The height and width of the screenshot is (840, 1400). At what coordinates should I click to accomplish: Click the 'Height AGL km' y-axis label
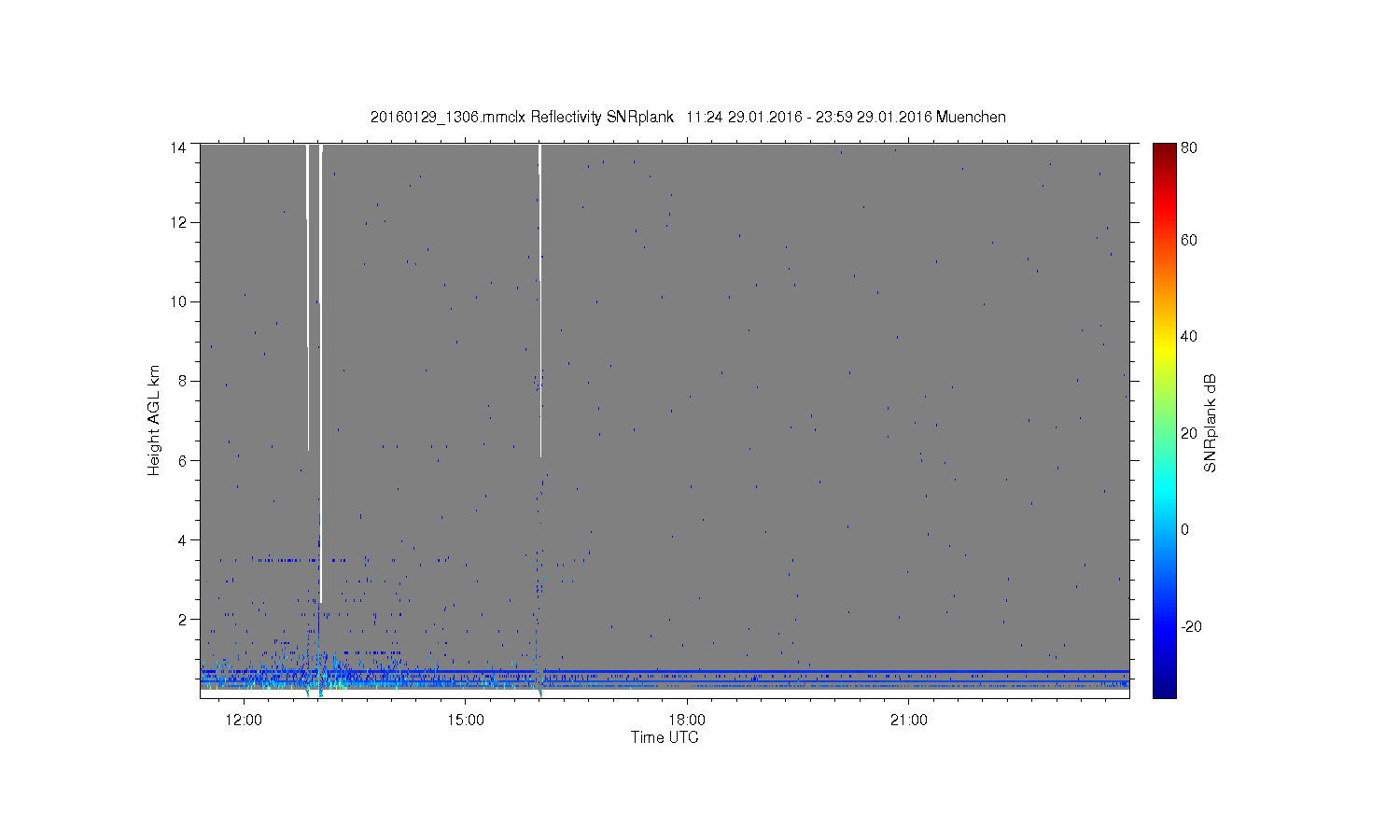[154, 420]
